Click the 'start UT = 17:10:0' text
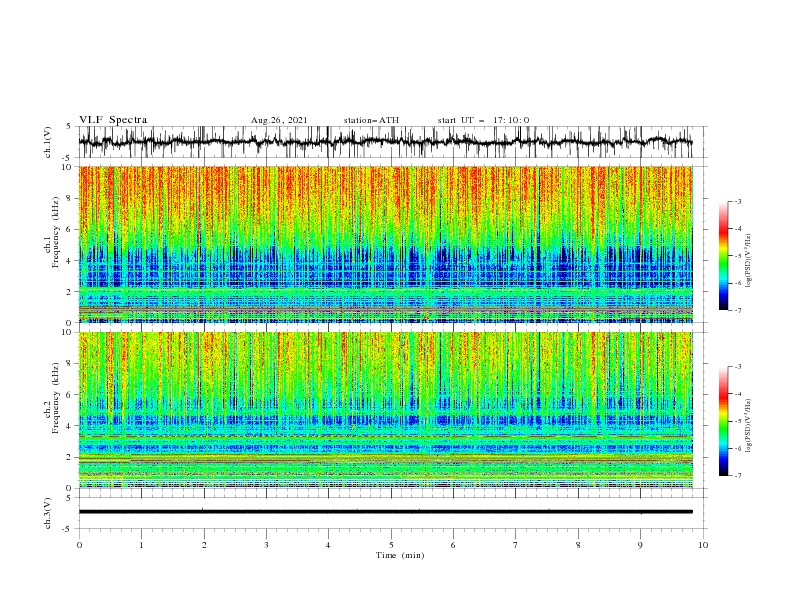Image resolution: width=792 pixels, height=612 pixels. click(483, 120)
